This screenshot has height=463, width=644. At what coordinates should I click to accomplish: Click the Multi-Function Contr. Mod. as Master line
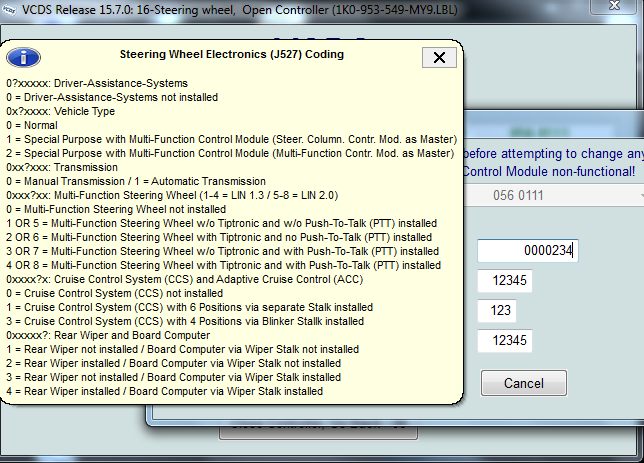pyautogui.click(x=230, y=153)
